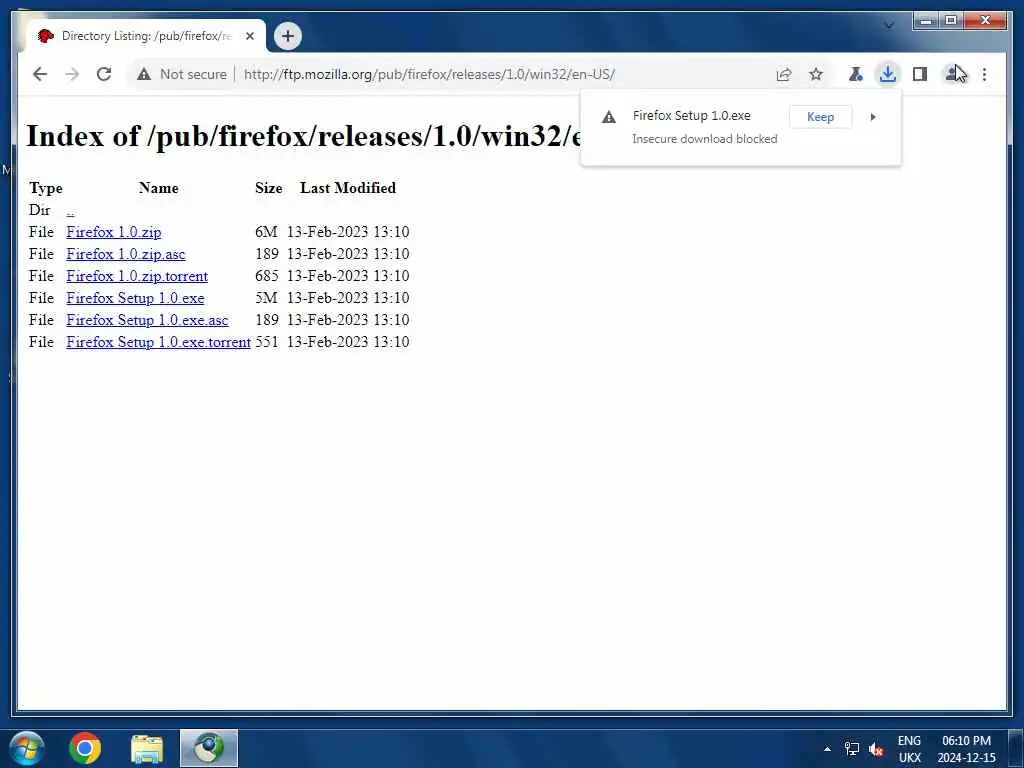Bookmark this page with the star
This screenshot has width=1024, height=768.
(x=816, y=74)
